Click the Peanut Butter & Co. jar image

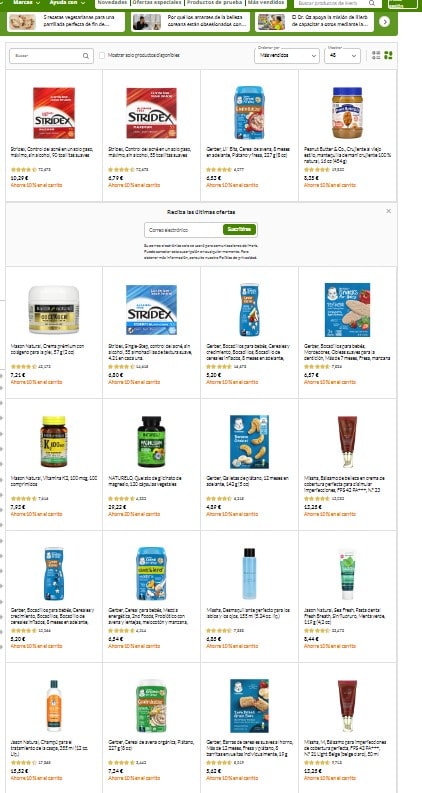pos(347,113)
